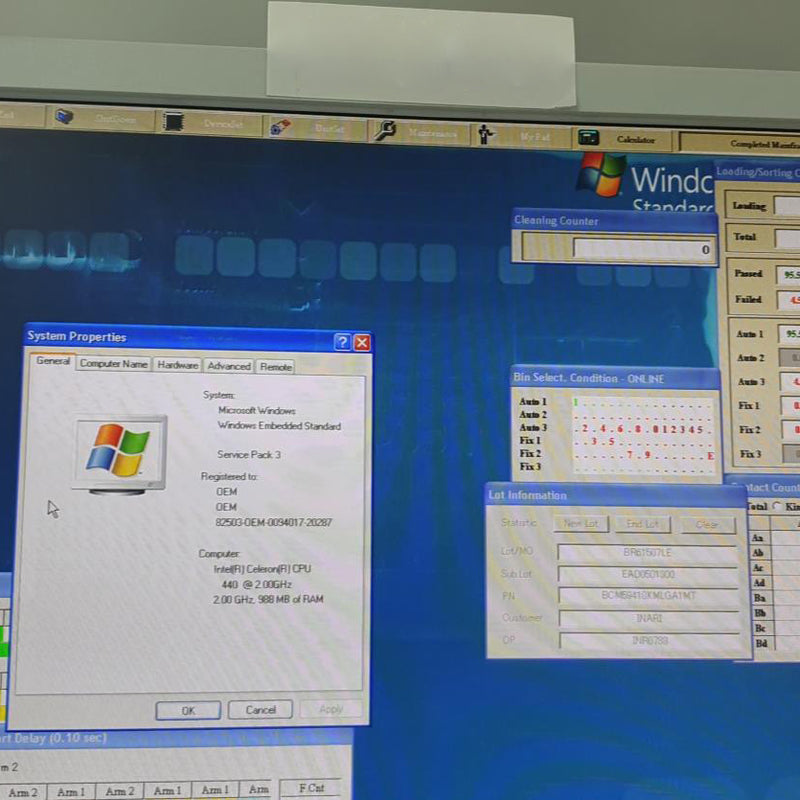Click the red-blue gears Bin Set icon
800x800 pixels.
tap(280, 127)
